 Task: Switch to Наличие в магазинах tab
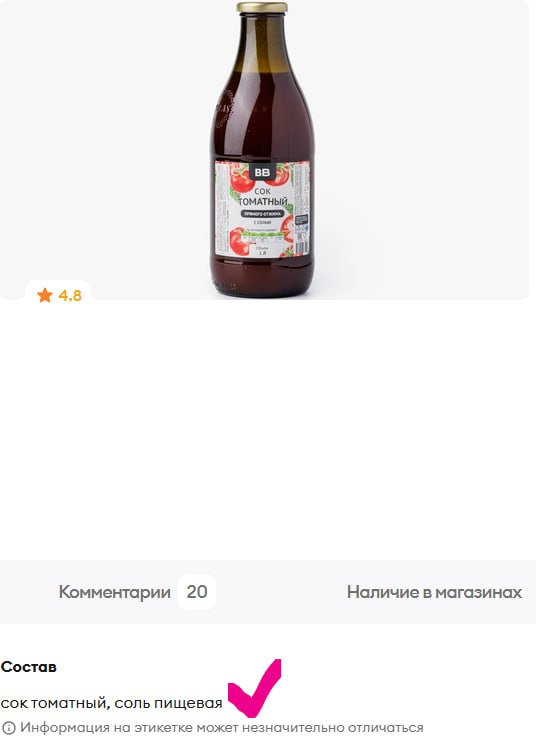[x=434, y=592]
